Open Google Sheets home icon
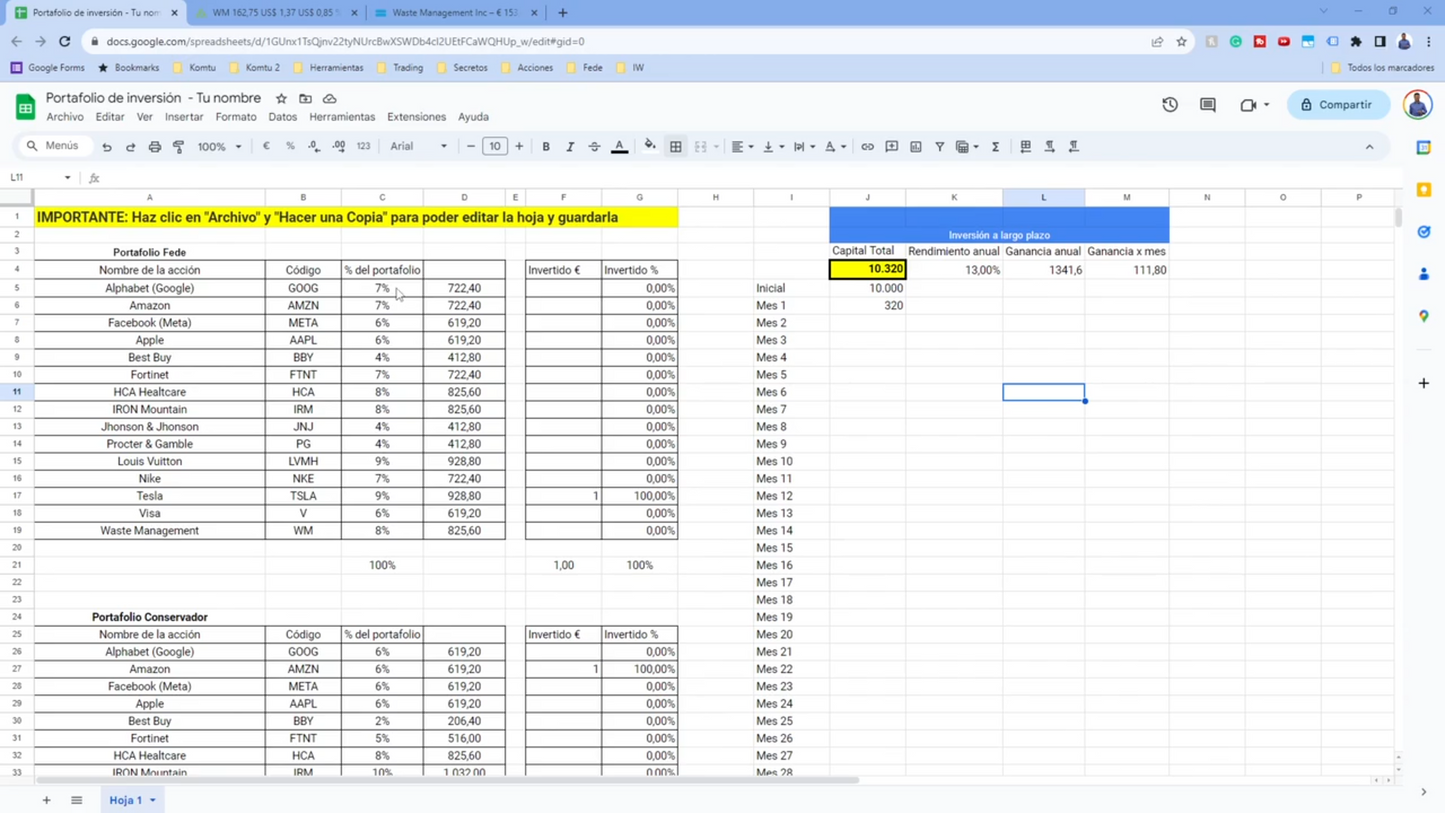The width and height of the screenshot is (1445, 813). (x=25, y=105)
